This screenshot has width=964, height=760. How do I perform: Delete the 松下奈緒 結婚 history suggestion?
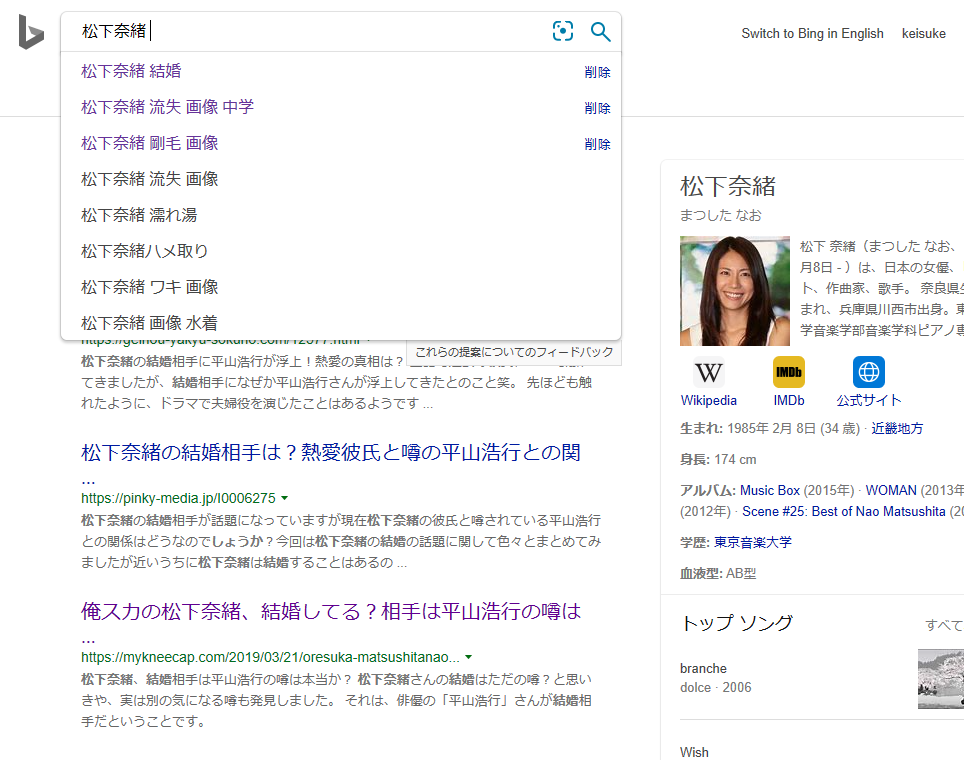click(597, 72)
